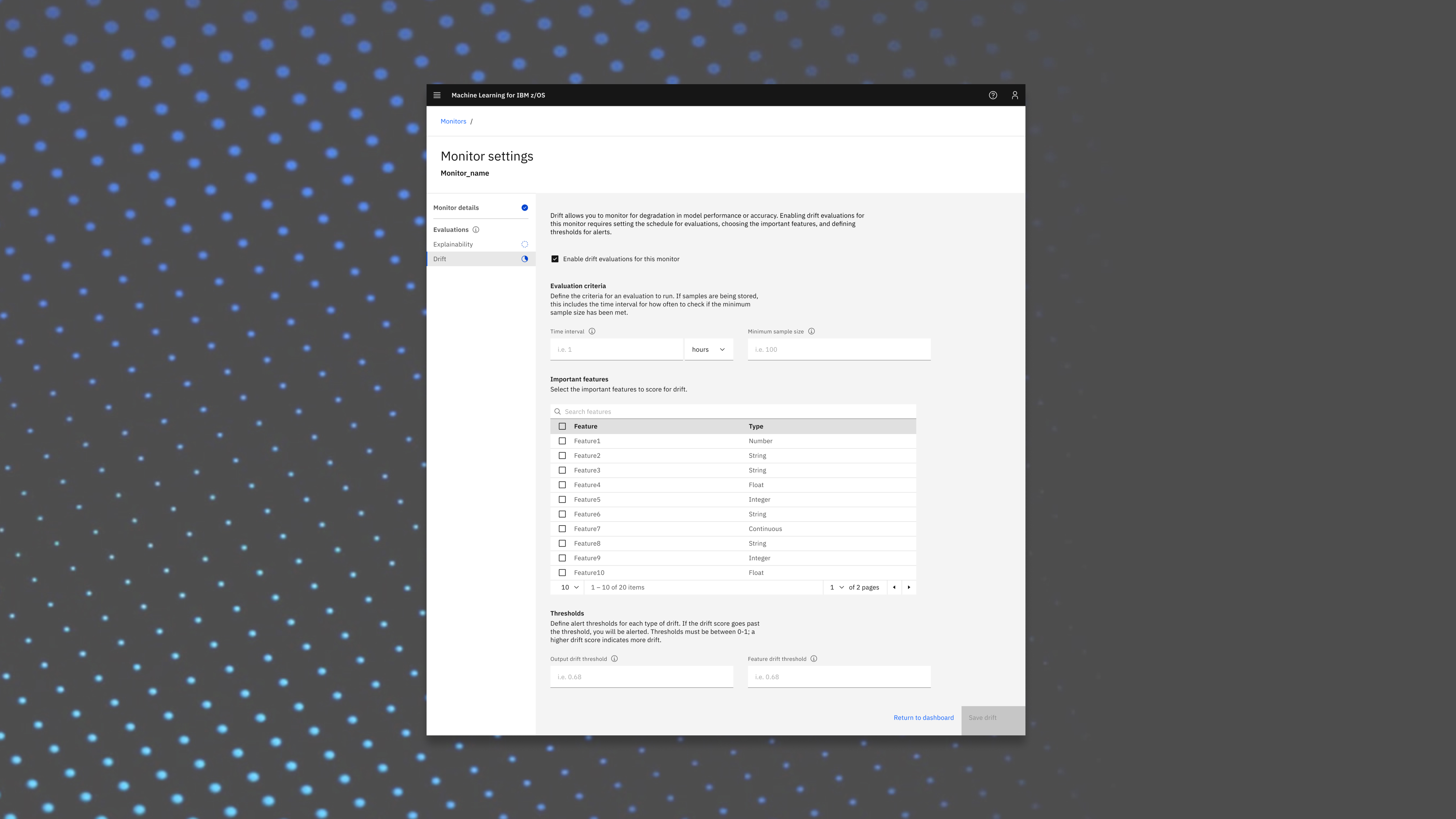This screenshot has width=1456, height=819.
Task: Open the items-per-page dropdown showing 10
Action: tap(568, 587)
